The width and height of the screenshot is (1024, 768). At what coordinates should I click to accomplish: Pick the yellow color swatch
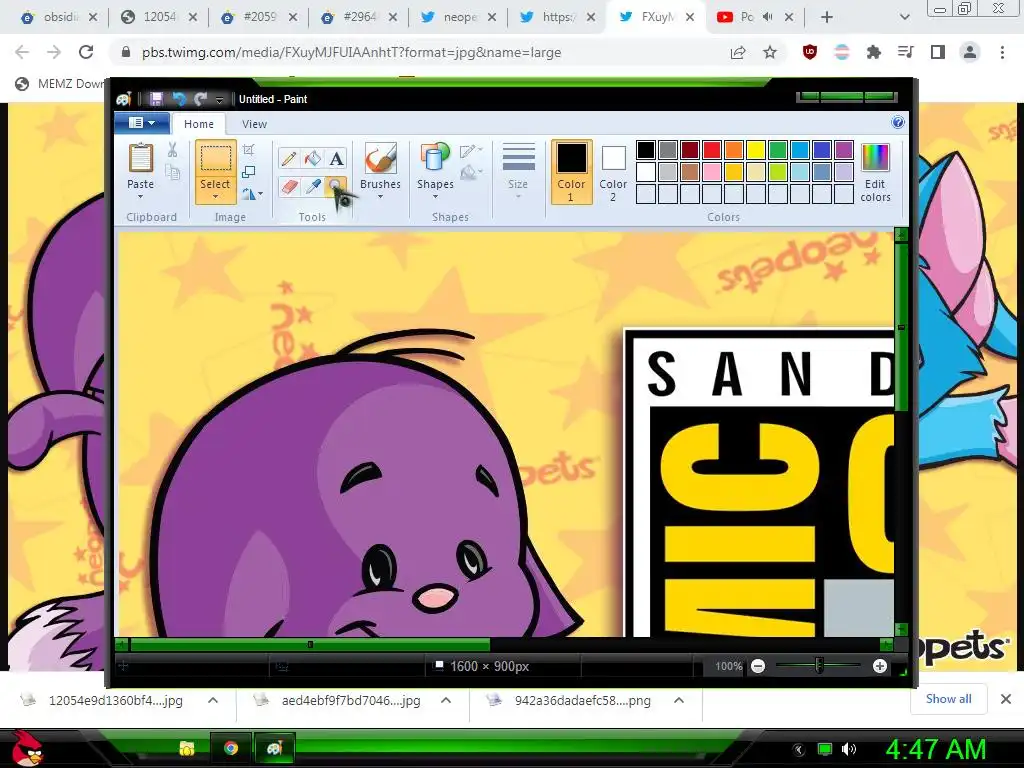tap(756, 150)
